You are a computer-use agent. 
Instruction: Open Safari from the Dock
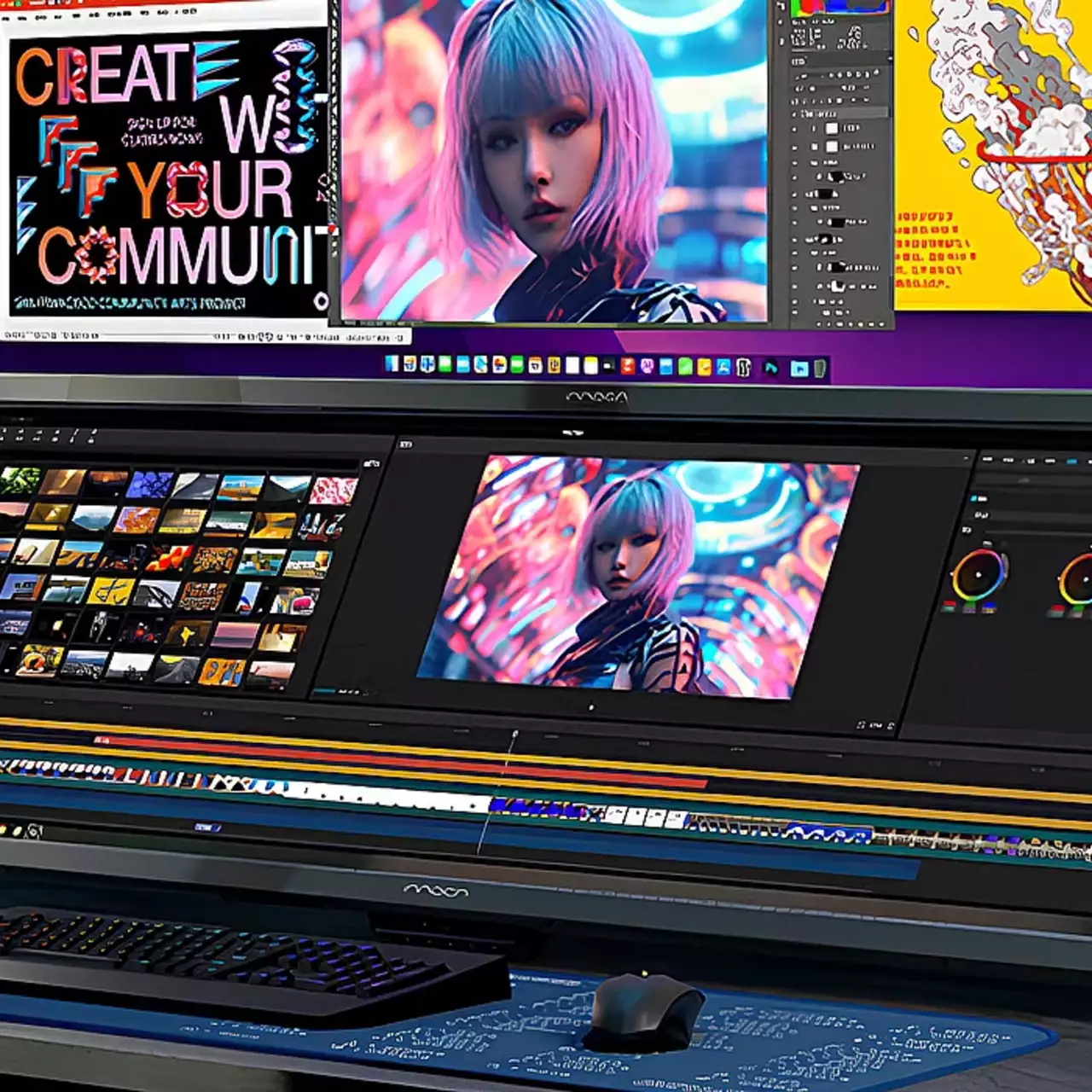point(479,369)
